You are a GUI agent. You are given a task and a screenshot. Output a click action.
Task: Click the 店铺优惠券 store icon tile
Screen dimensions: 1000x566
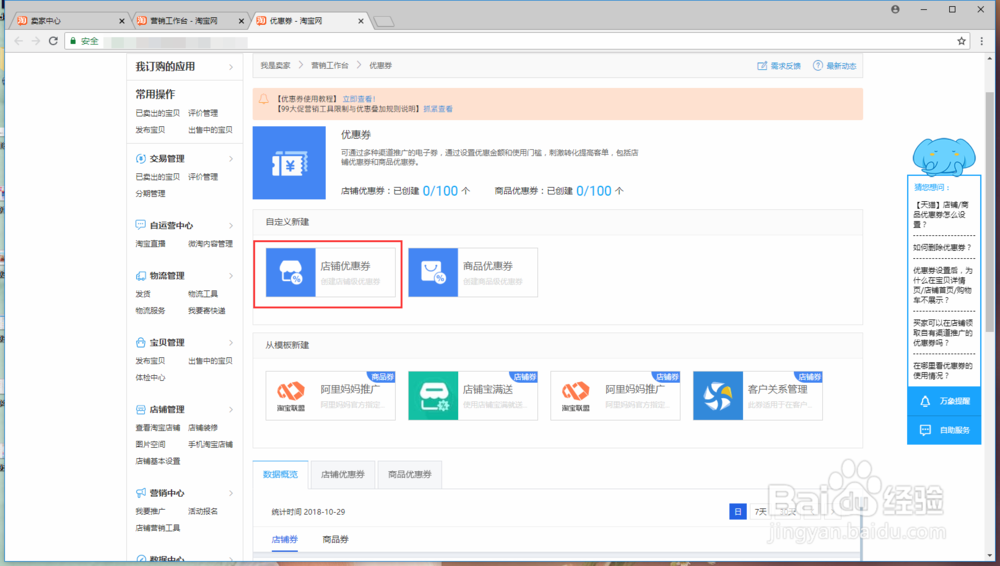point(290,272)
